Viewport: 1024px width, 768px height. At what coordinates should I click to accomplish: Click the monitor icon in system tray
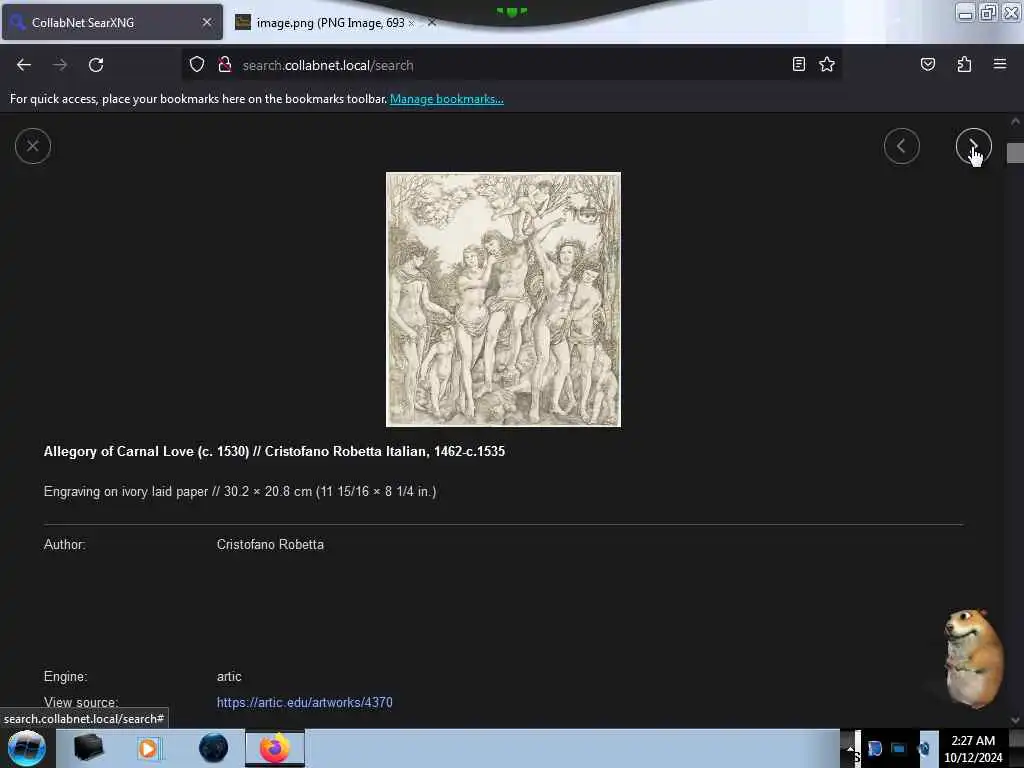(x=899, y=748)
